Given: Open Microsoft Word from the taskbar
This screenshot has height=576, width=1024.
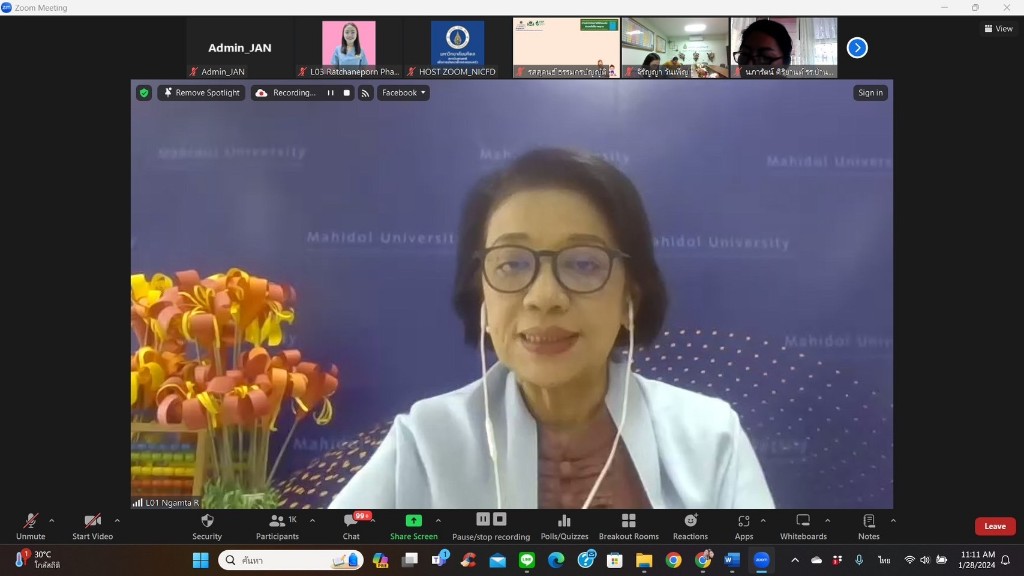Looking at the screenshot, I should click(732, 560).
